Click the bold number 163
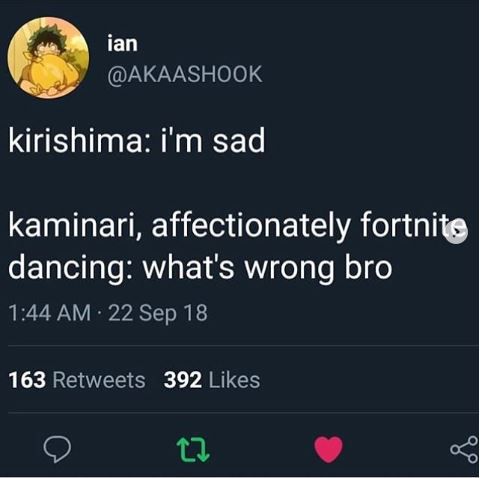Viewport: 481px width, 478px height. [x=27, y=380]
